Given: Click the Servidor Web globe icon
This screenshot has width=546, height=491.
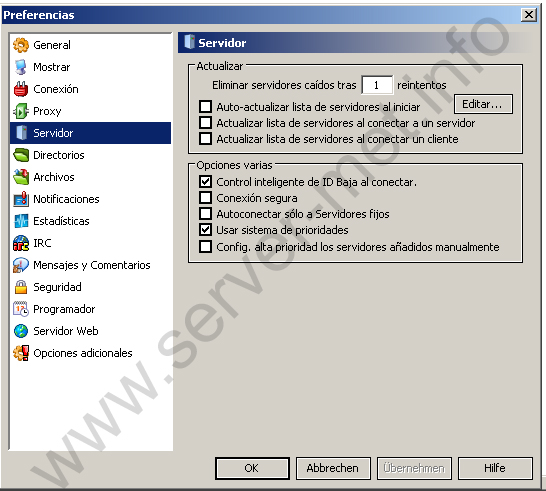Looking at the screenshot, I should 21,331.
